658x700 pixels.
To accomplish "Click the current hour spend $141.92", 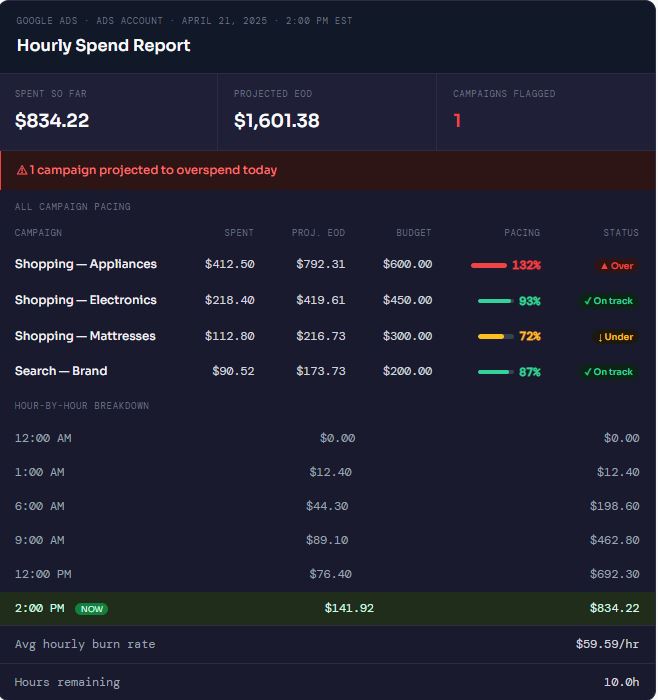I will click(x=349, y=608).
